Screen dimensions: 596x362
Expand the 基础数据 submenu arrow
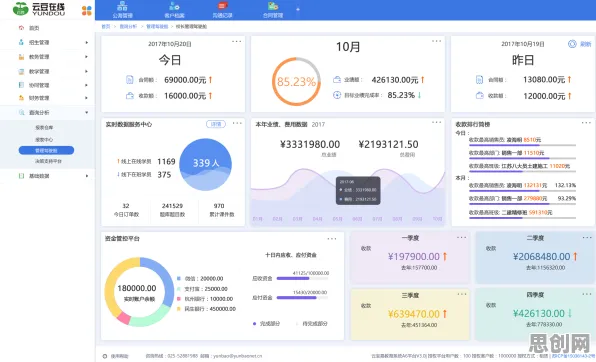(87, 176)
